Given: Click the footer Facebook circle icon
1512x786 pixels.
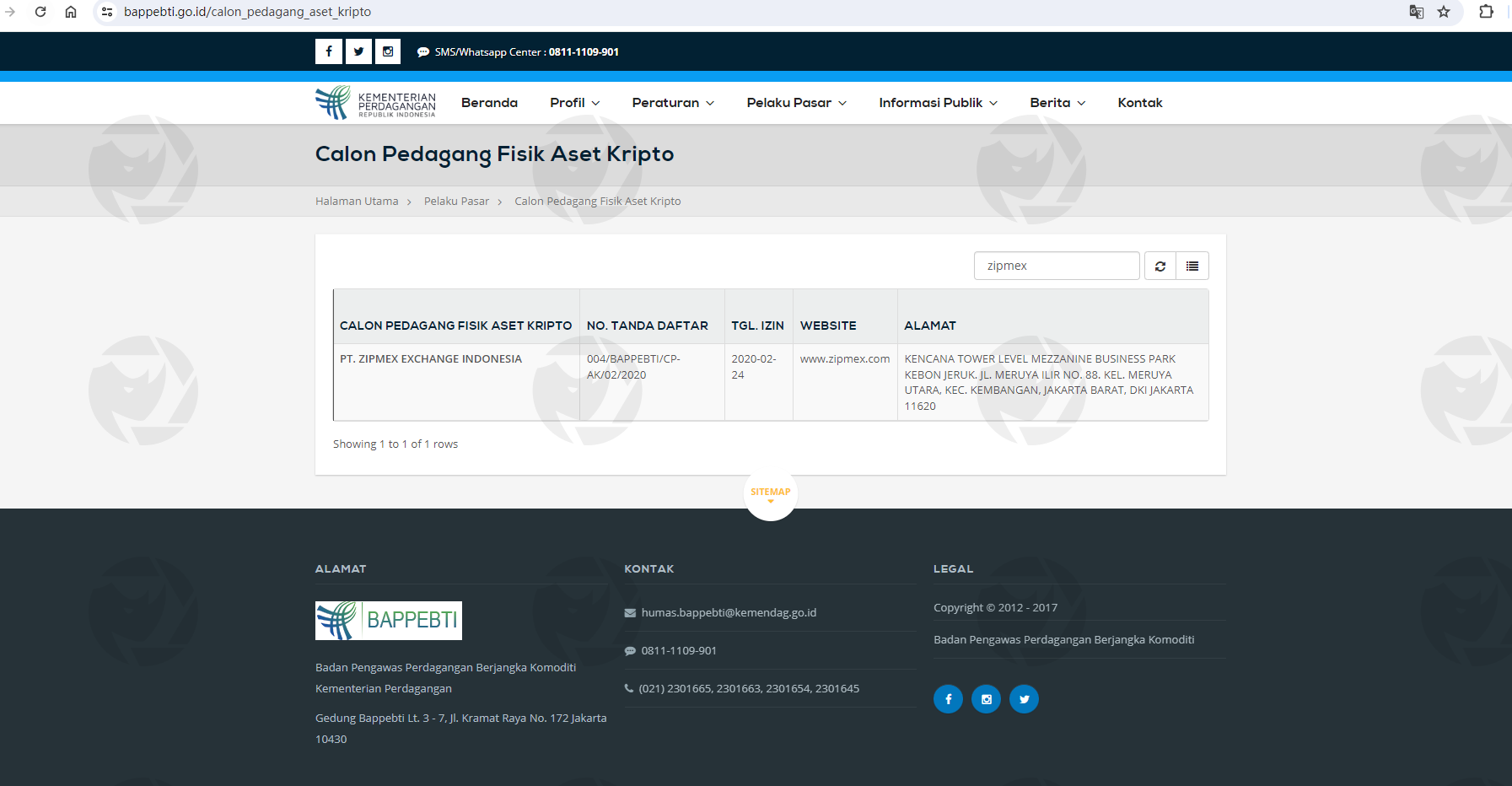Looking at the screenshot, I should pyautogui.click(x=948, y=699).
